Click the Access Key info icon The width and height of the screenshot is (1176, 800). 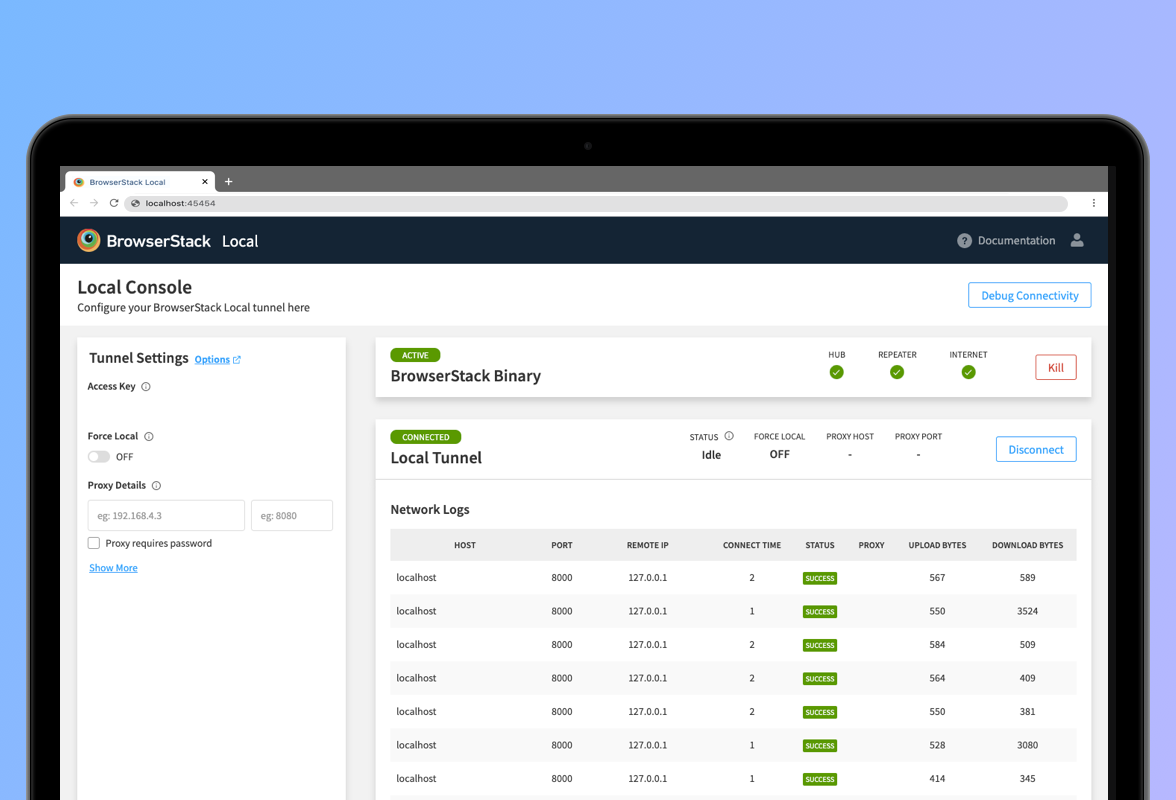click(146, 387)
